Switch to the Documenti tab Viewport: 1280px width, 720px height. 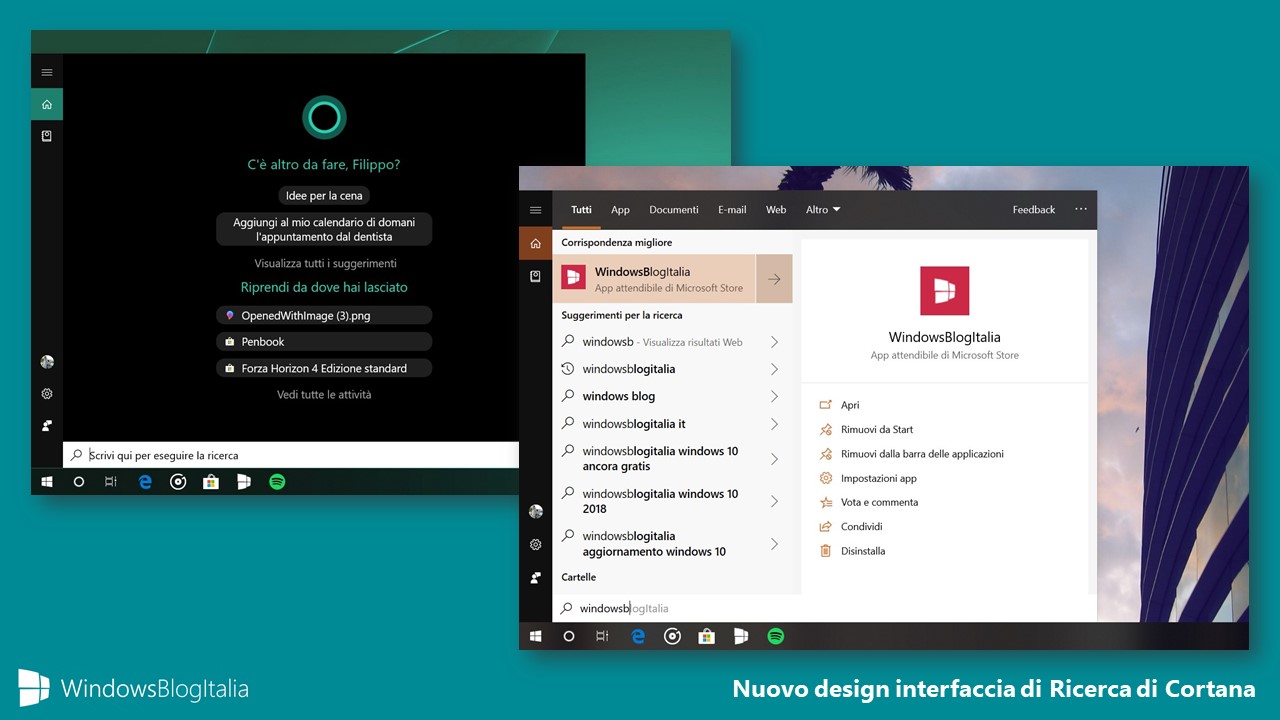click(674, 210)
